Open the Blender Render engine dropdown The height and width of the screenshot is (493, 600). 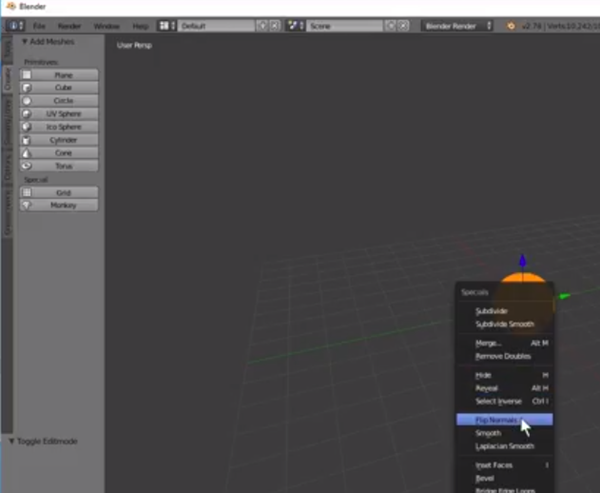click(457, 24)
